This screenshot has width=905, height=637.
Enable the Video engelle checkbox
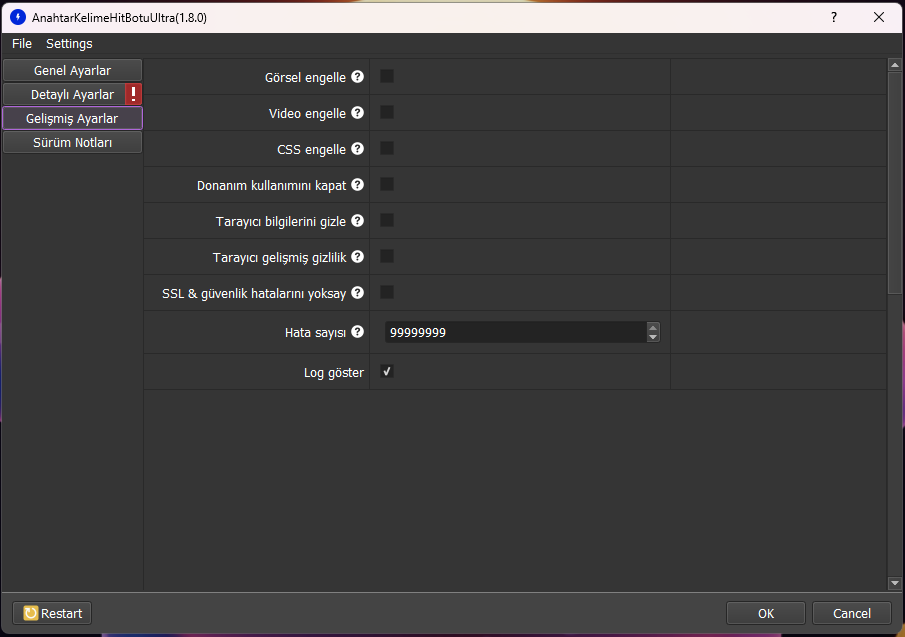[x=387, y=112]
